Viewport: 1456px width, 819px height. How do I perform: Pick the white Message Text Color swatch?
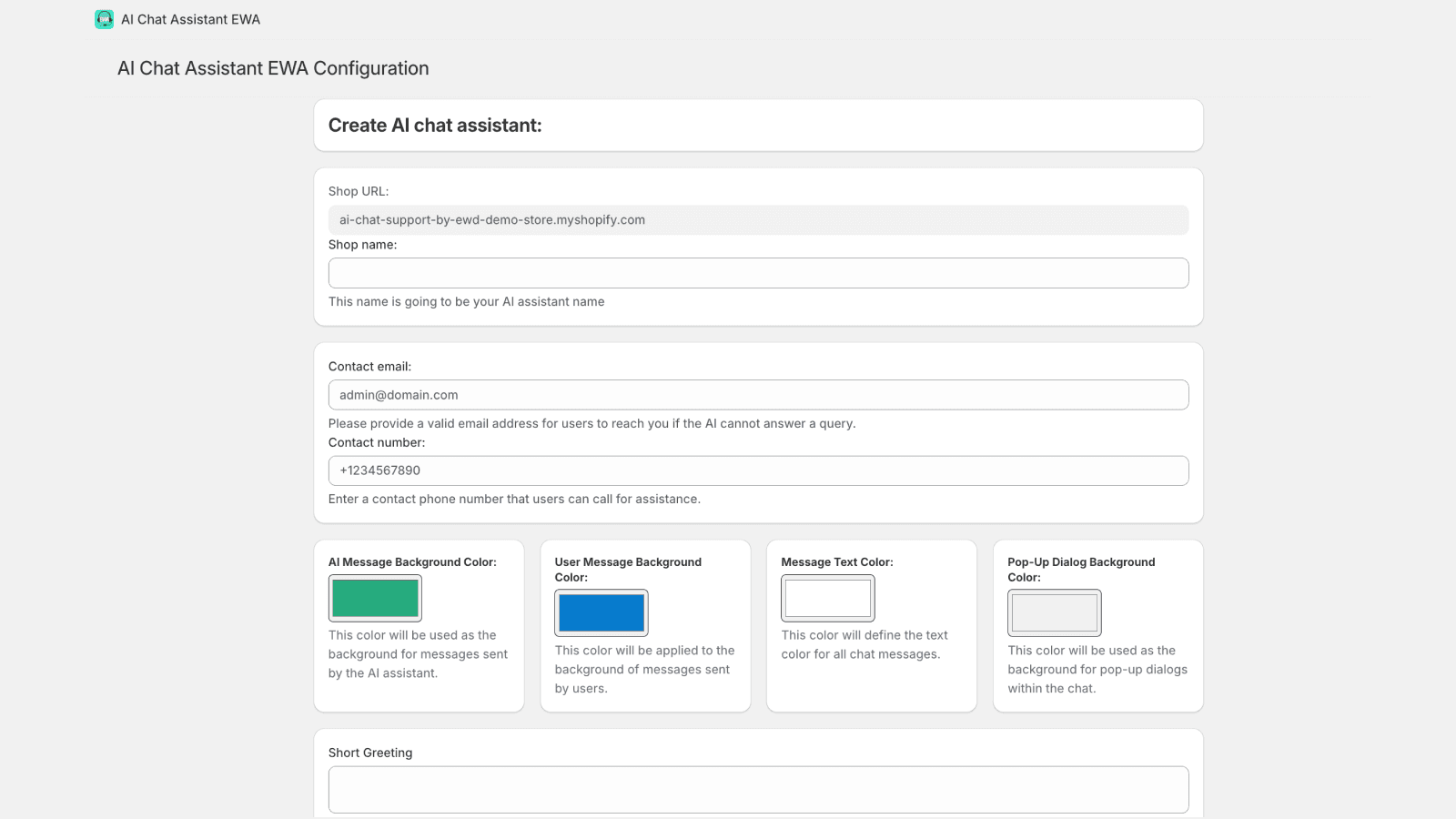[x=827, y=598]
